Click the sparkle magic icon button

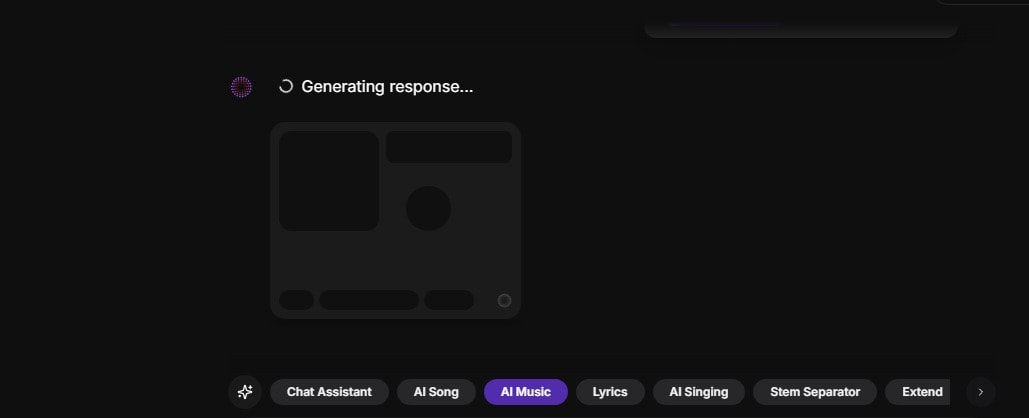245,392
